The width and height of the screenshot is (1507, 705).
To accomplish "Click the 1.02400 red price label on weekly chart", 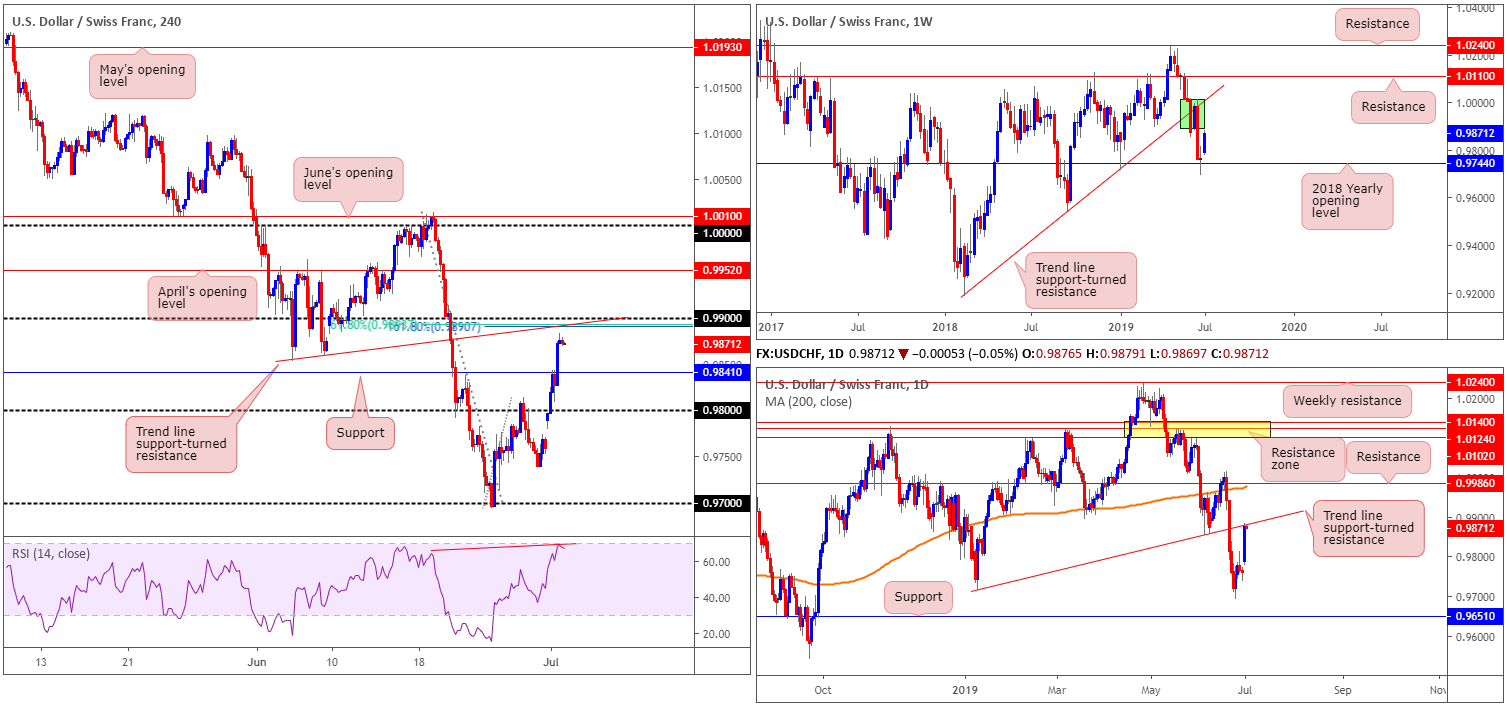I will pyautogui.click(x=1474, y=46).
